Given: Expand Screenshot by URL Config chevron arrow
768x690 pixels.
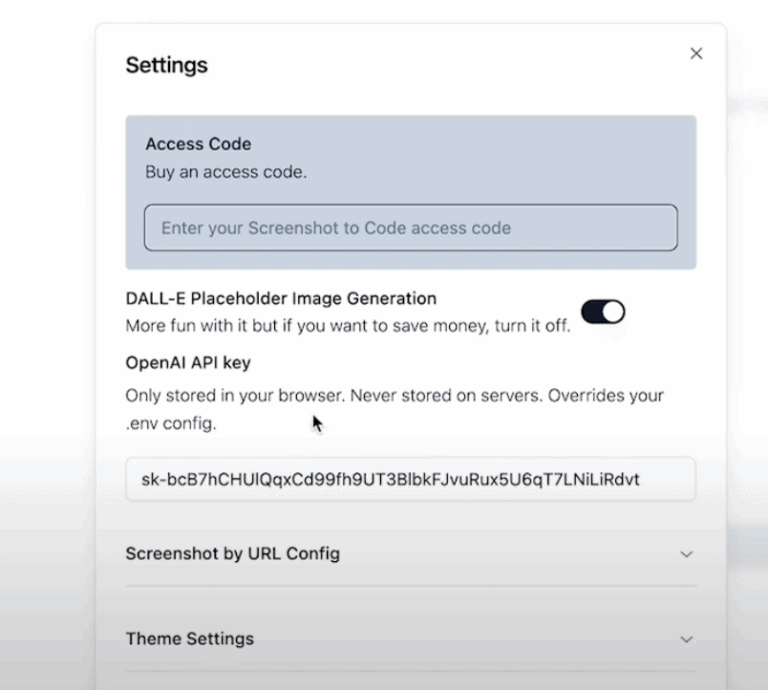Looking at the screenshot, I should click(x=686, y=554).
